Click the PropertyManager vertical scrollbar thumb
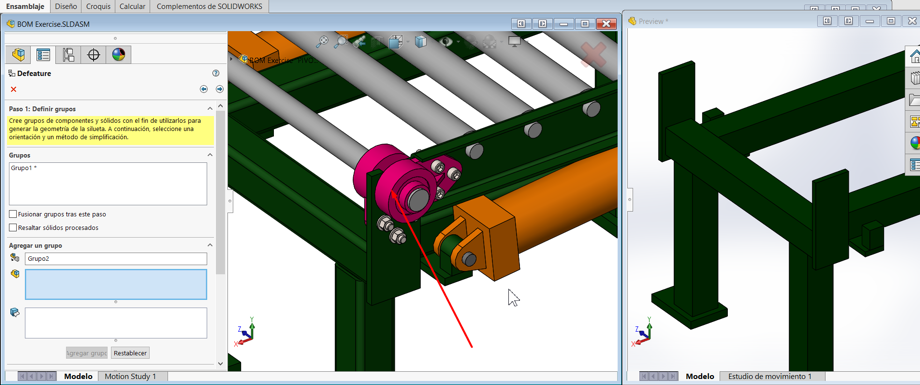This screenshot has width=920, height=385. [221, 192]
